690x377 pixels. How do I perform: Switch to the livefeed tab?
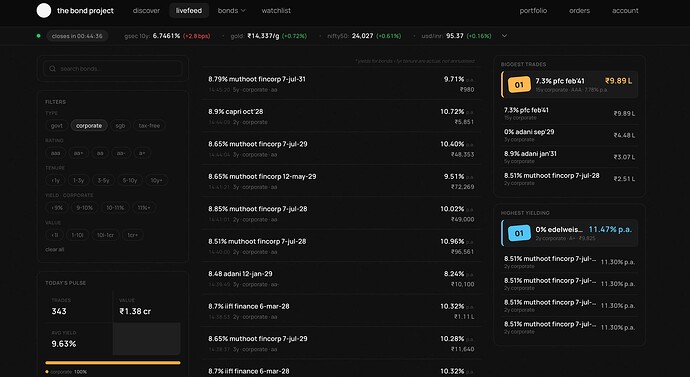[189, 11]
